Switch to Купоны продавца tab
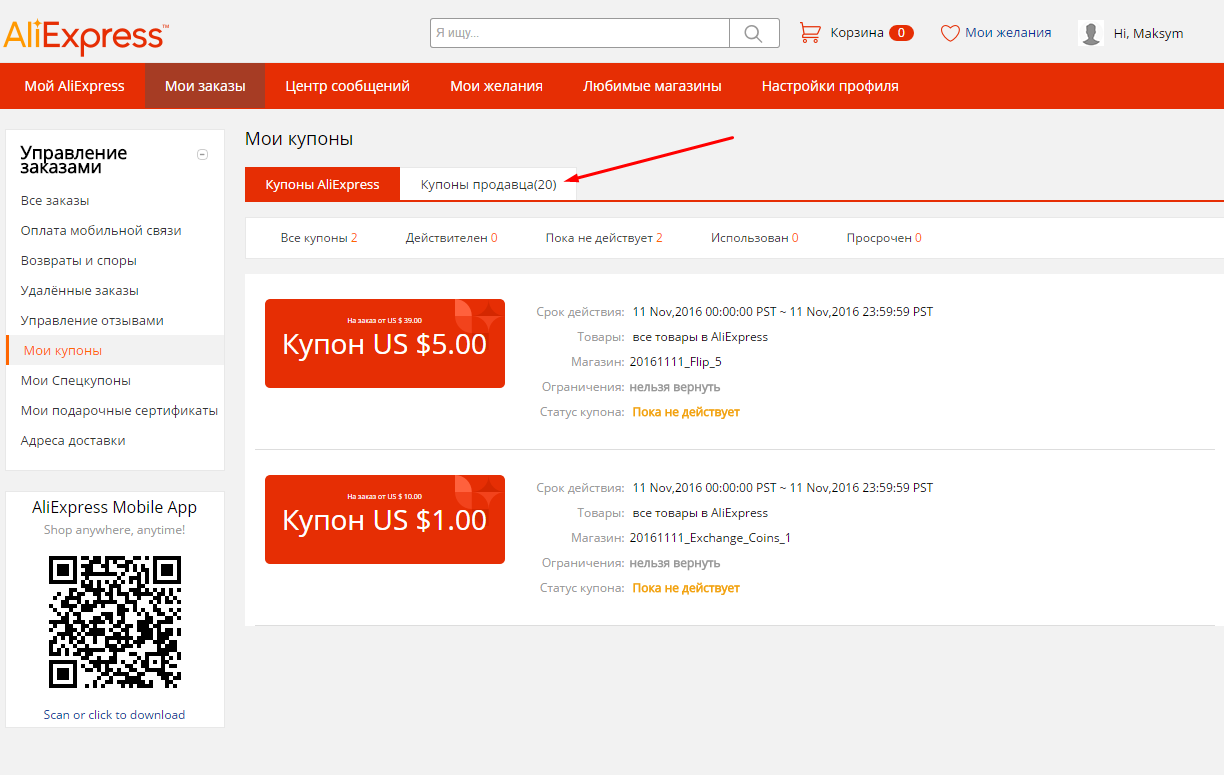 (x=488, y=184)
